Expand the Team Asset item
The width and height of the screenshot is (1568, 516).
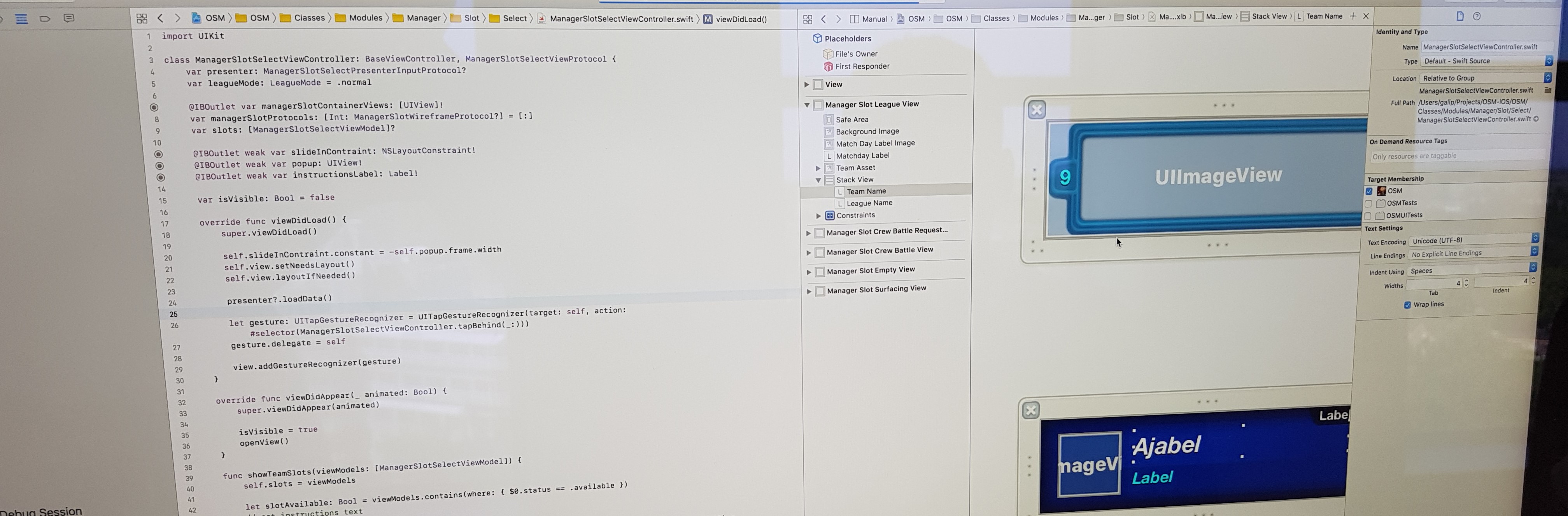[818, 168]
